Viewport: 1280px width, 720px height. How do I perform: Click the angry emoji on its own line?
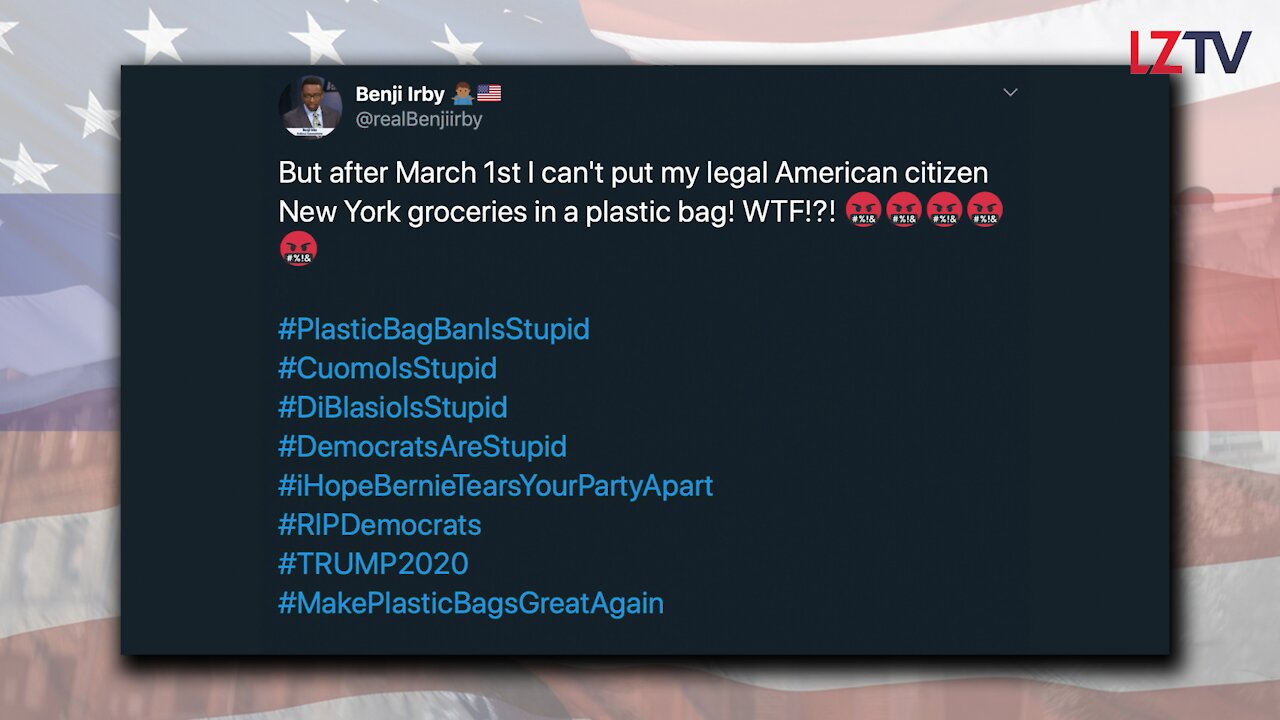(299, 248)
